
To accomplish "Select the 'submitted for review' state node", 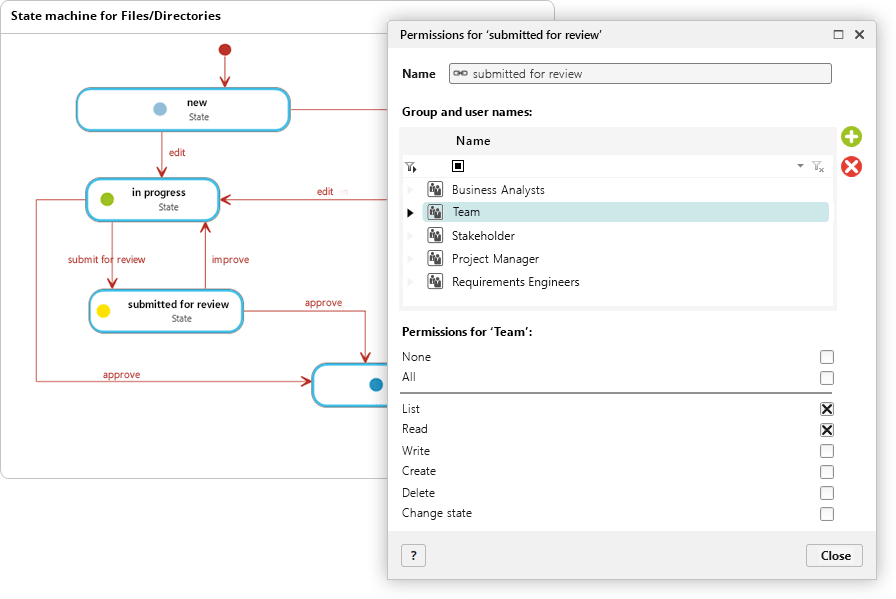I will [166, 311].
